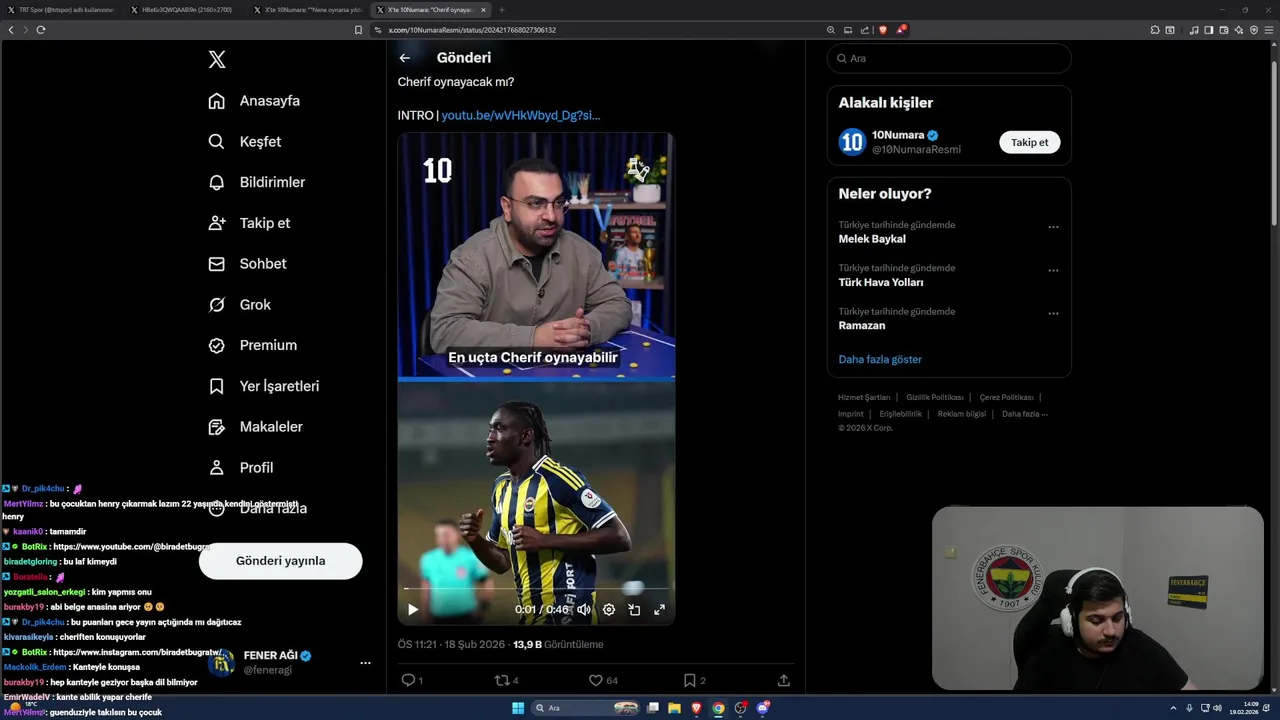Viewport: 1280px width, 720px height.
Task: Go back with the Gönderi back arrow
Action: click(405, 58)
